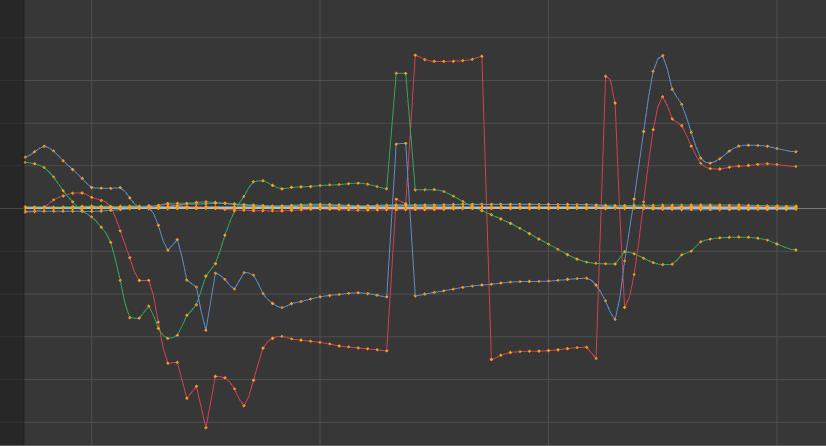Select the blue curve's small peak near left edge

tap(43, 146)
